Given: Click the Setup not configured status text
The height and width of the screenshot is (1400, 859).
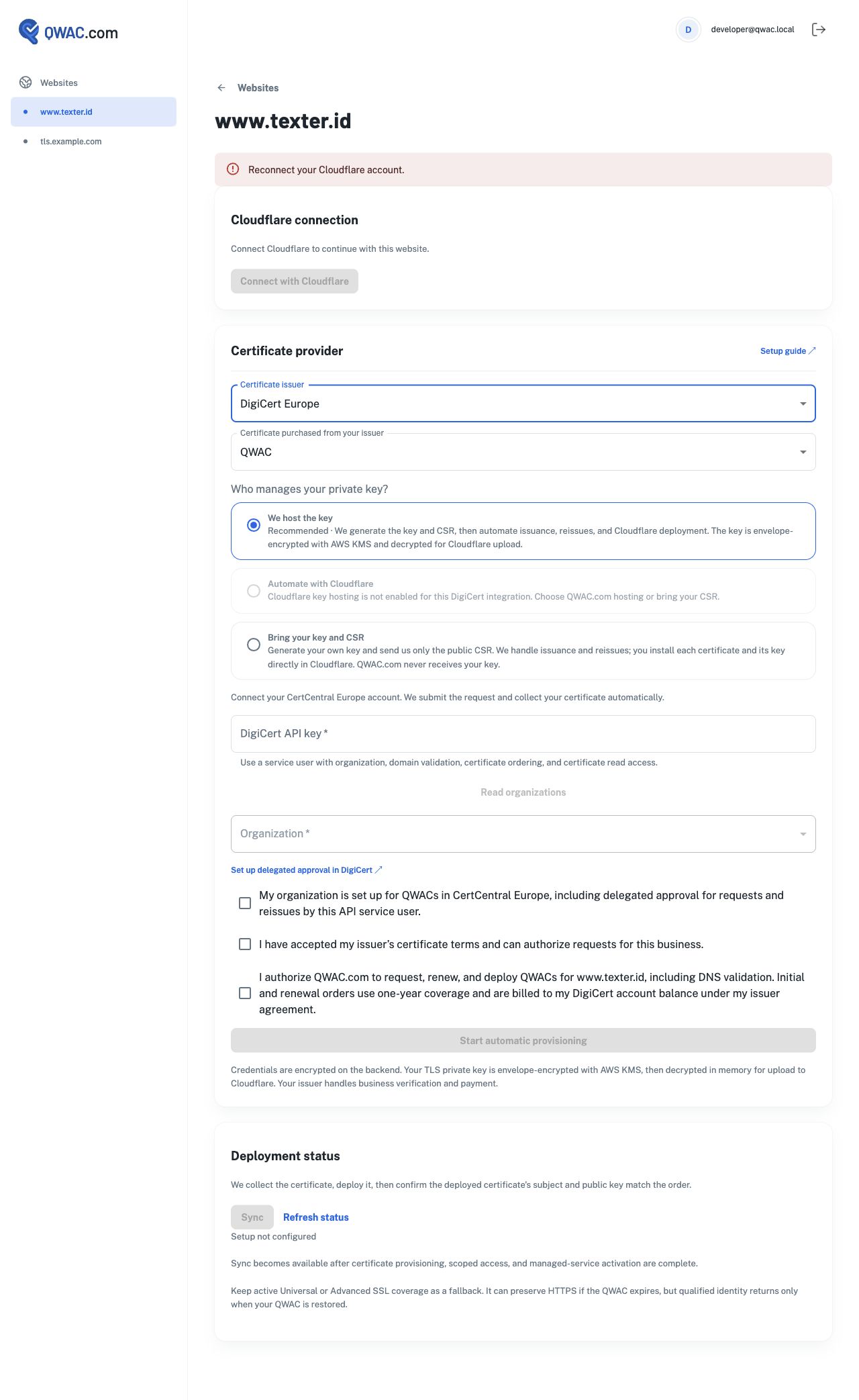Looking at the screenshot, I should tap(273, 1236).
